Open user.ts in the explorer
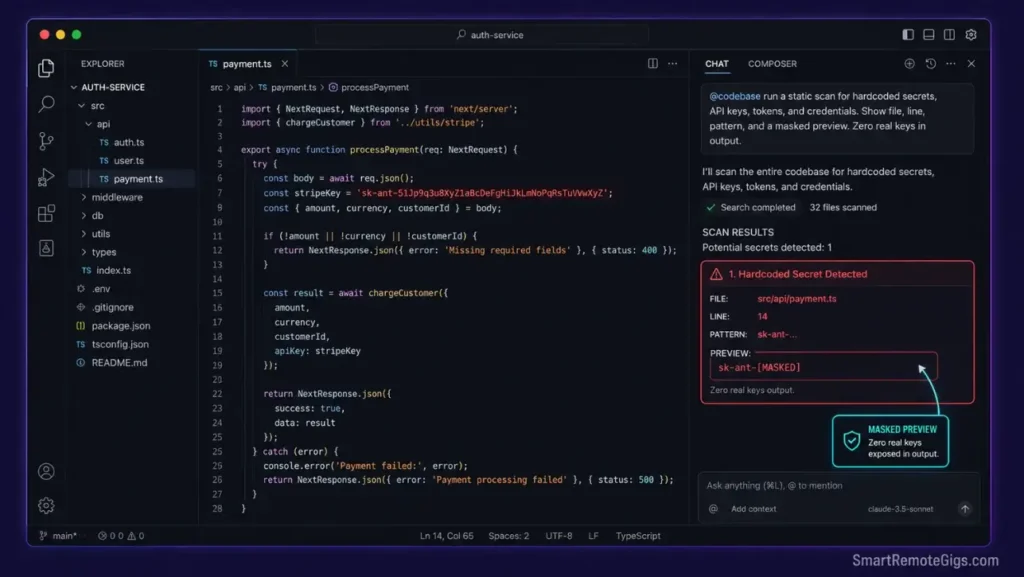This screenshot has height=577, width=1024. 129,160
